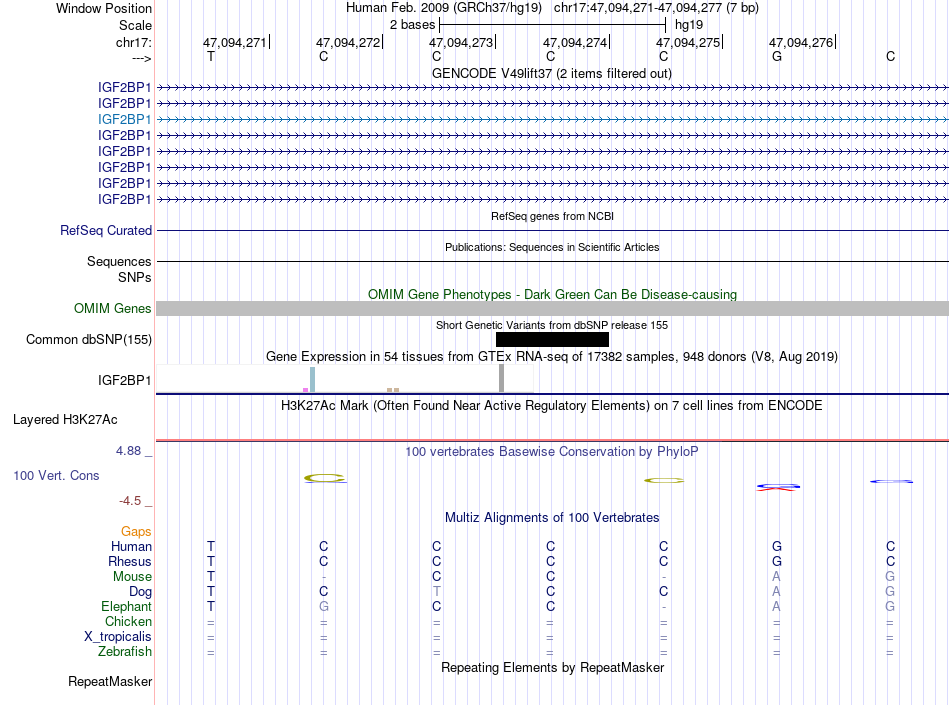Select position label 47,094,276
950x705 pixels.
point(801,42)
